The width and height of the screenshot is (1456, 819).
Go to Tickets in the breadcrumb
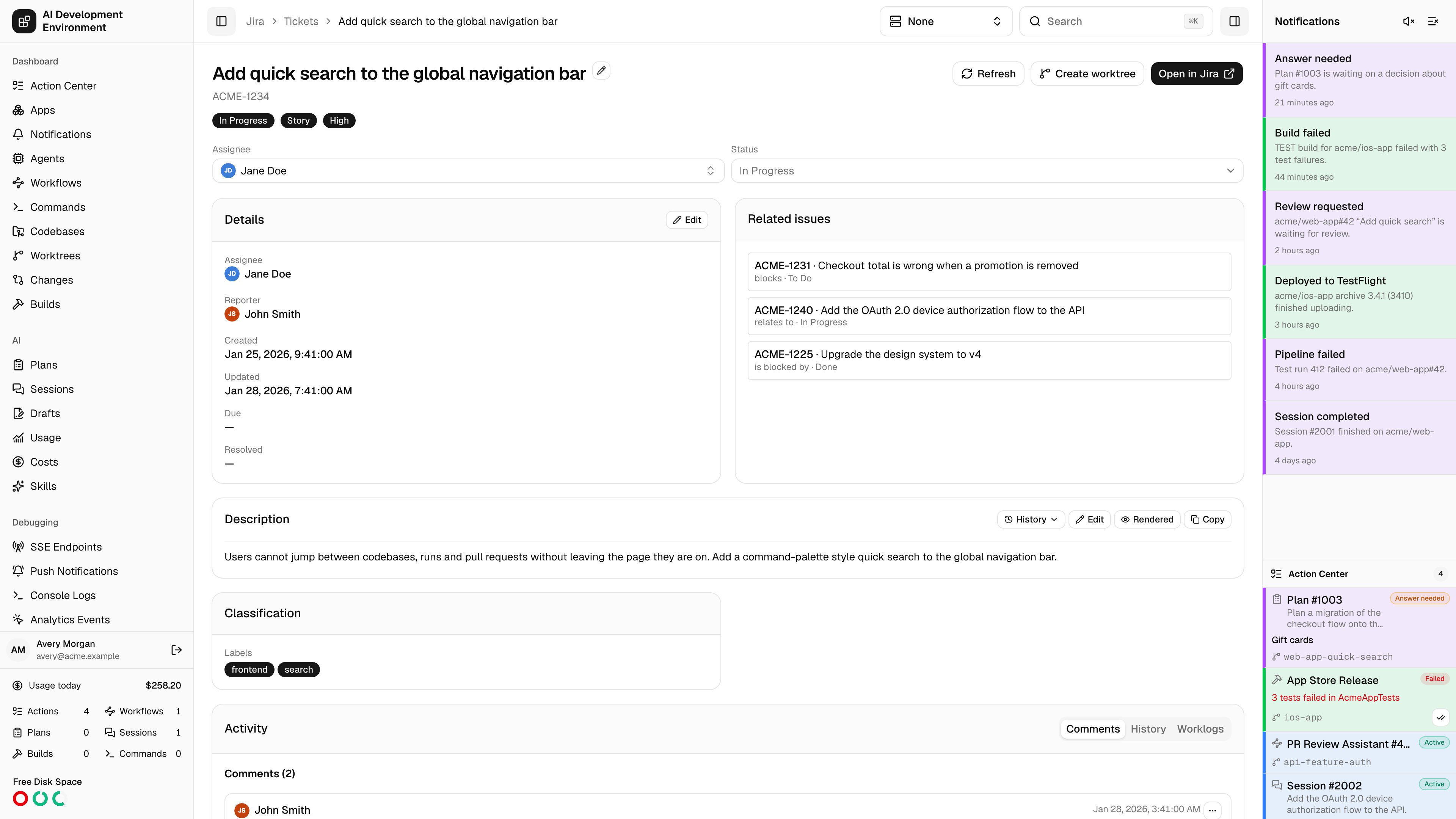[301, 22]
